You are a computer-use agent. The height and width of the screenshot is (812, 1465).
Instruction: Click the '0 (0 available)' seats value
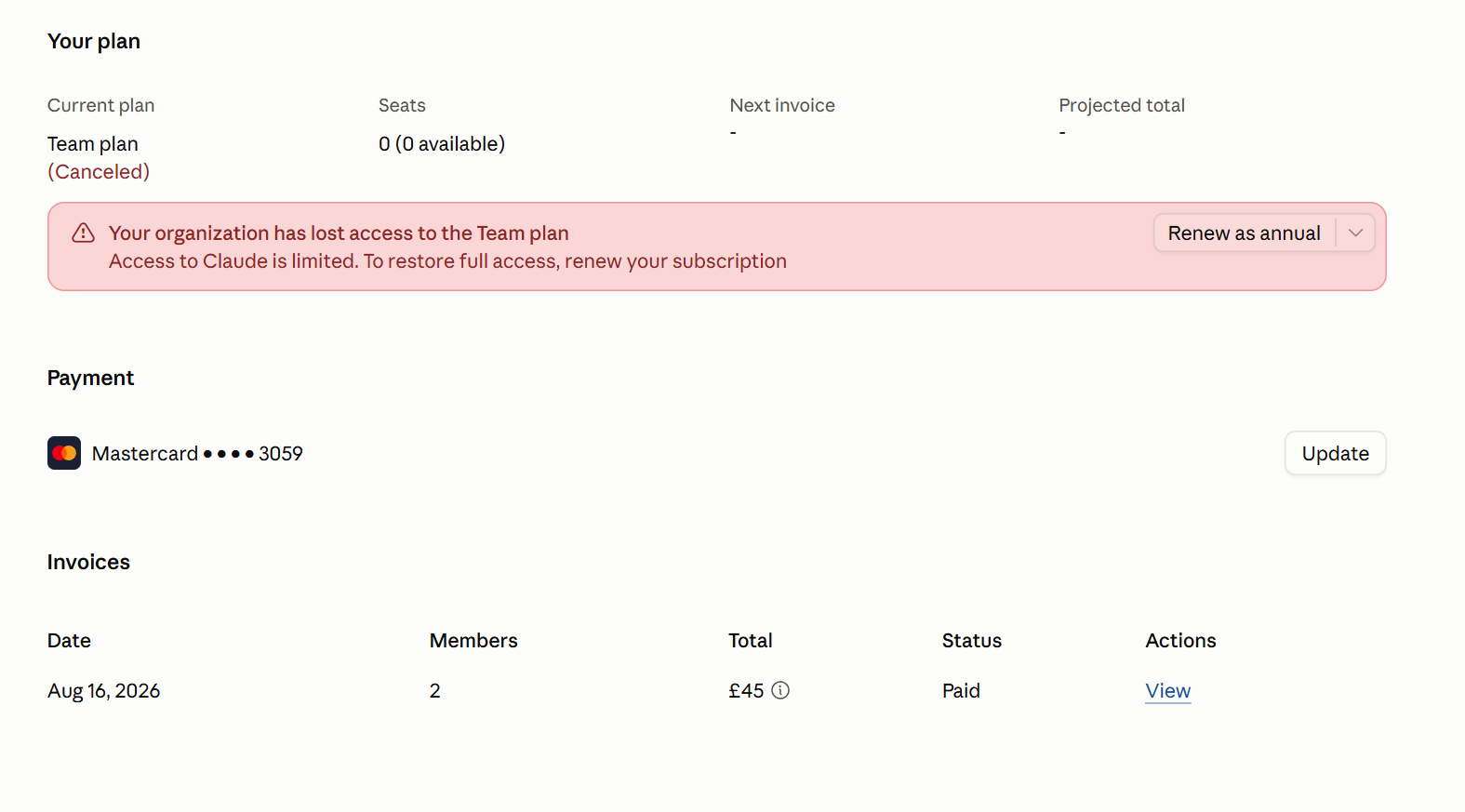tap(442, 144)
